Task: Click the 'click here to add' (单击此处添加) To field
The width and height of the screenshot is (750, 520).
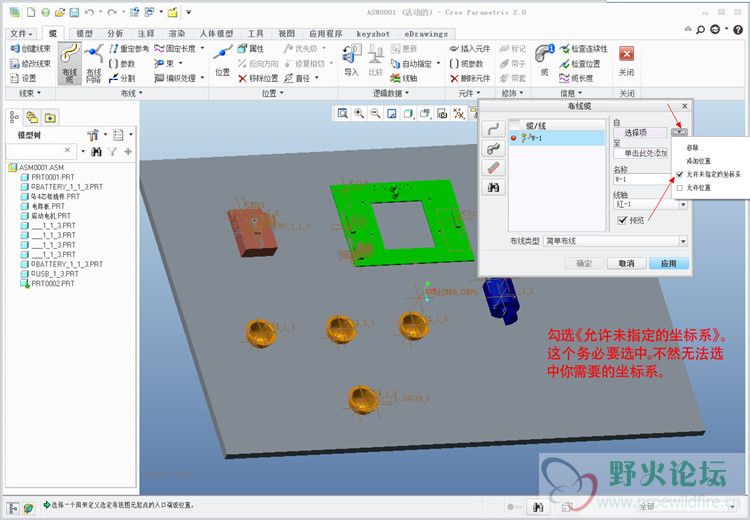Action: tap(641, 154)
